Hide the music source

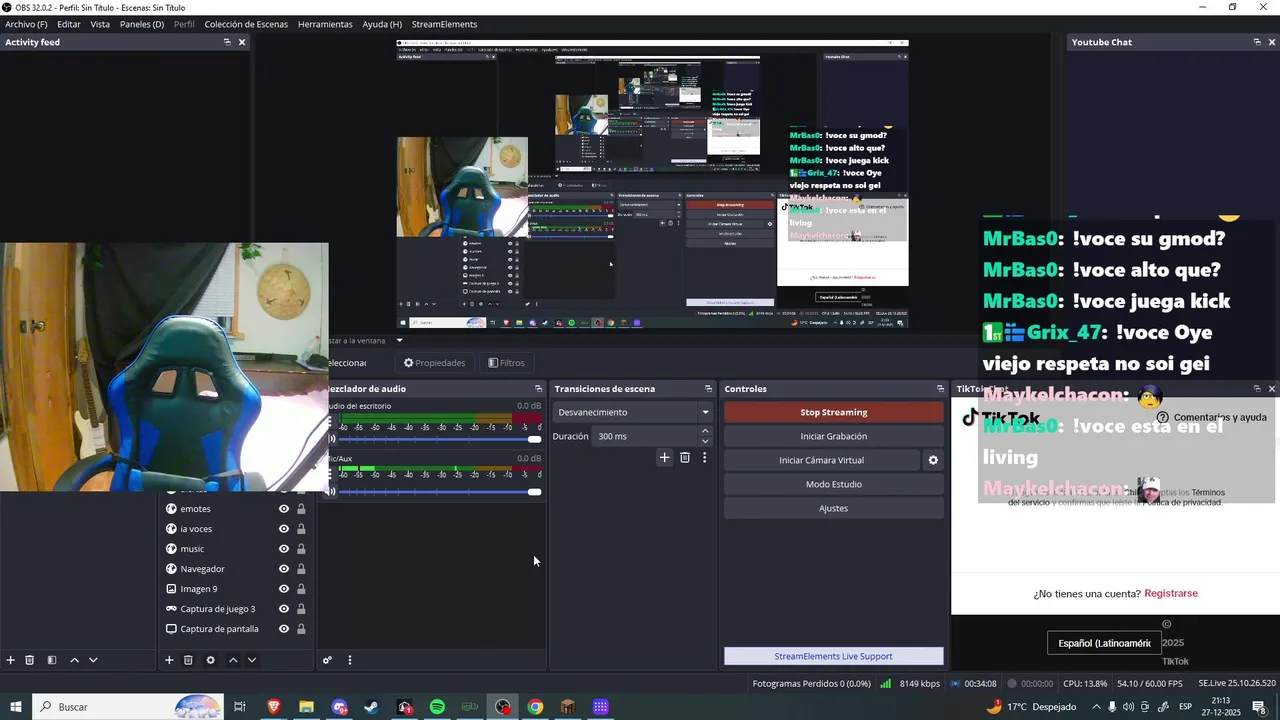284,549
